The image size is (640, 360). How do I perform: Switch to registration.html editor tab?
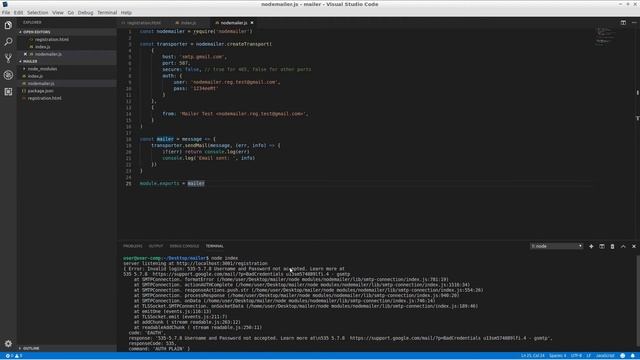point(143,23)
